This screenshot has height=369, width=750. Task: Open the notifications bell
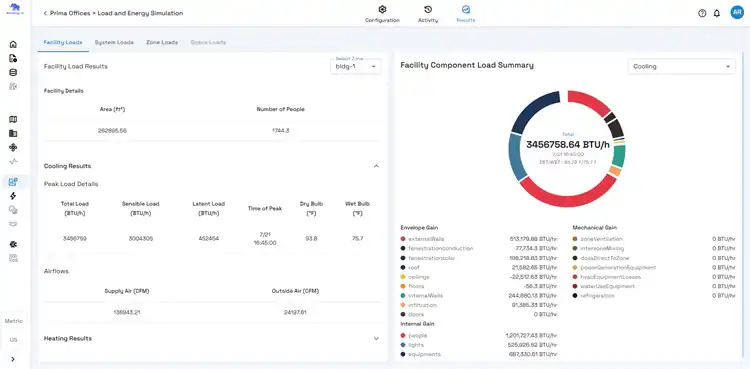click(717, 13)
